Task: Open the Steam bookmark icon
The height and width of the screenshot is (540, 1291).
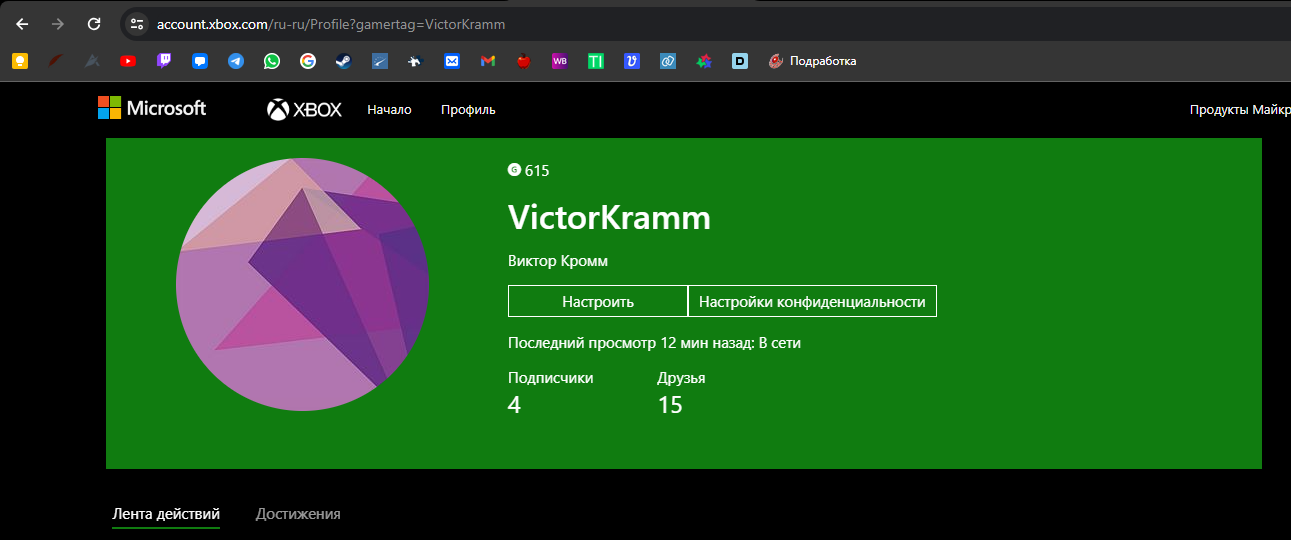Action: click(344, 61)
